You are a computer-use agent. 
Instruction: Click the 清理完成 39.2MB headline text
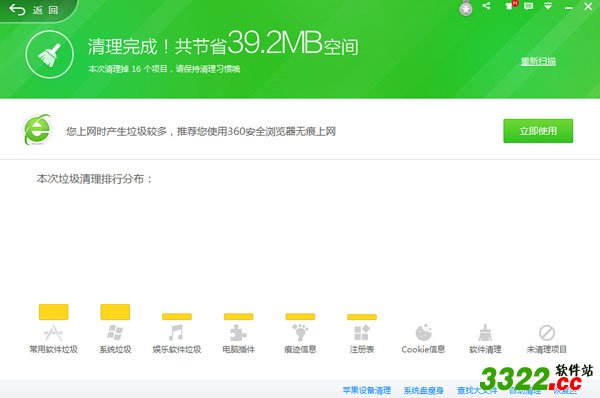click(223, 43)
